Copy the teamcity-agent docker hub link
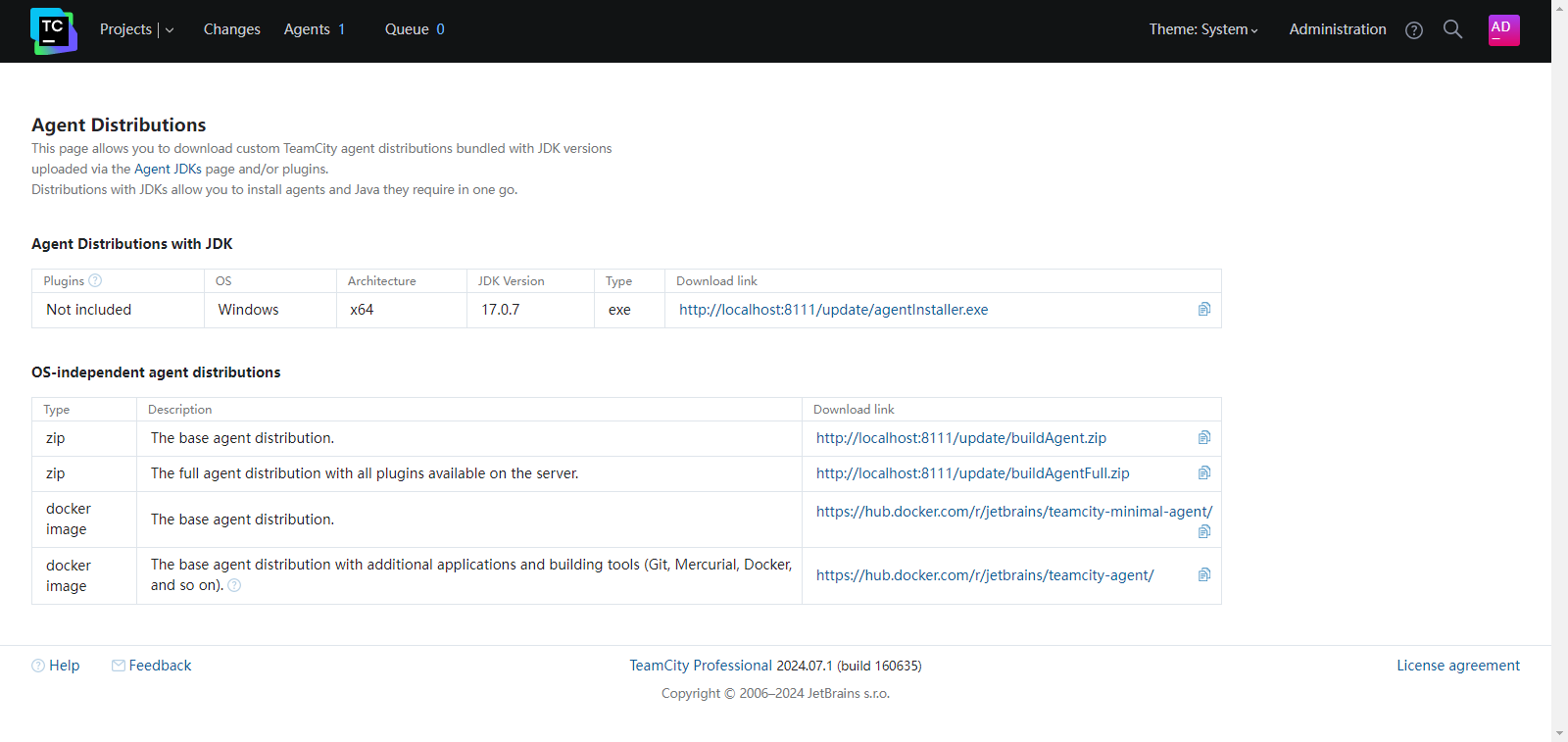 coord(1204,574)
